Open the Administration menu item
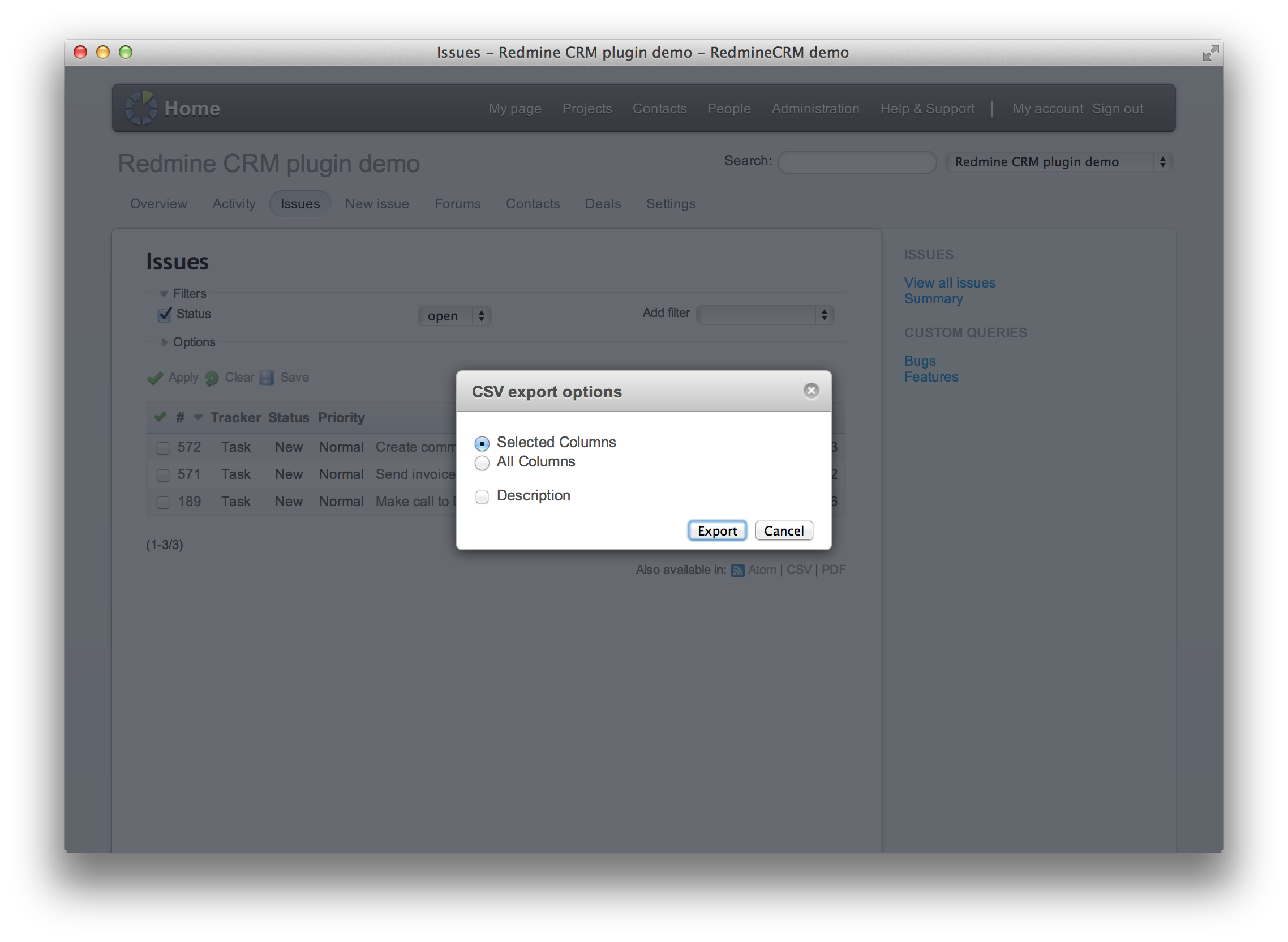The width and height of the screenshot is (1288, 942). point(815,108)
